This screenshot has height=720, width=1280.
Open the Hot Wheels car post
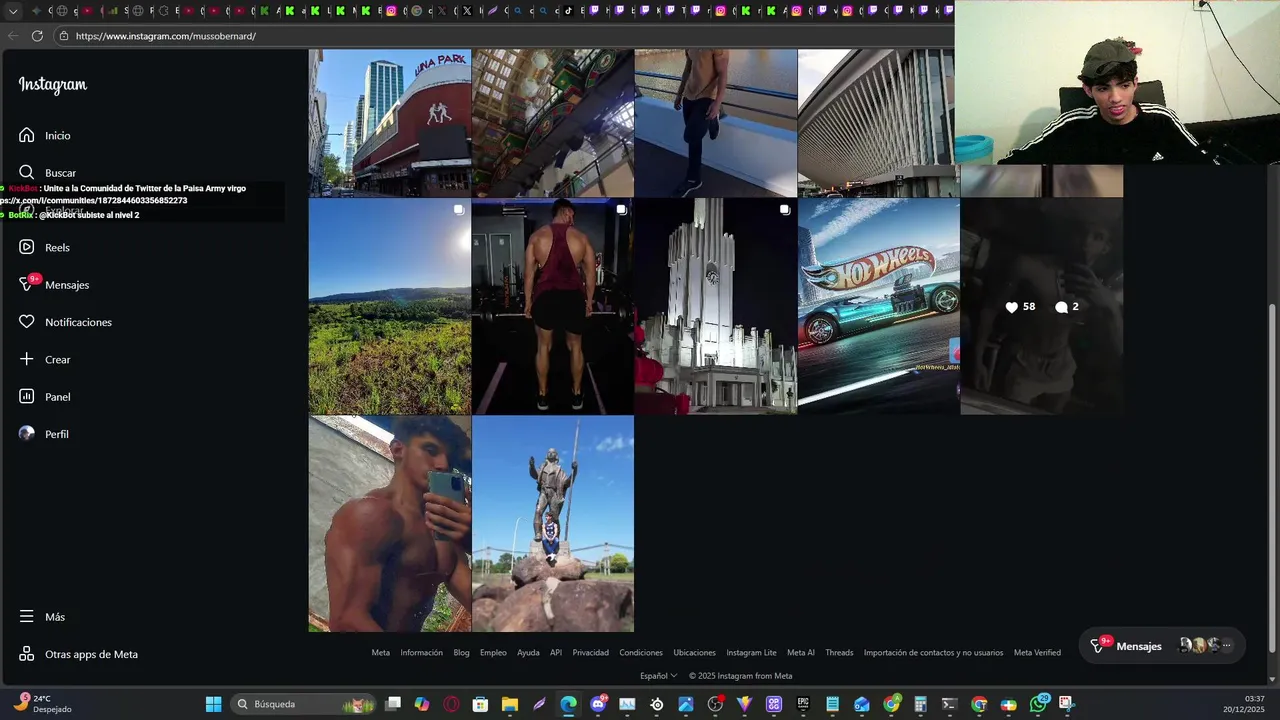(x=878, y=306)
